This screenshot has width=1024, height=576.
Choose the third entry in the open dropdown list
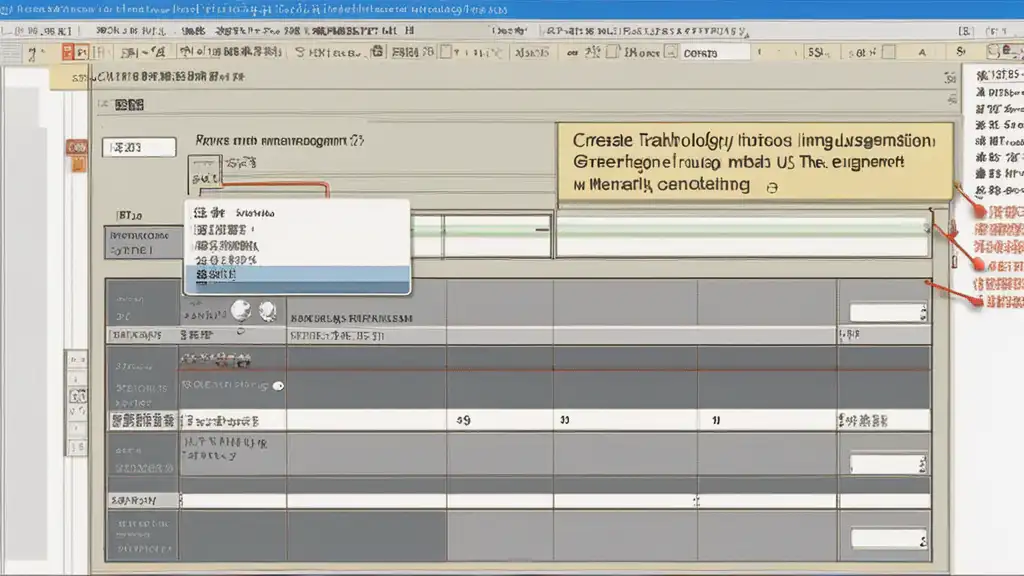(x=298, y=246)
